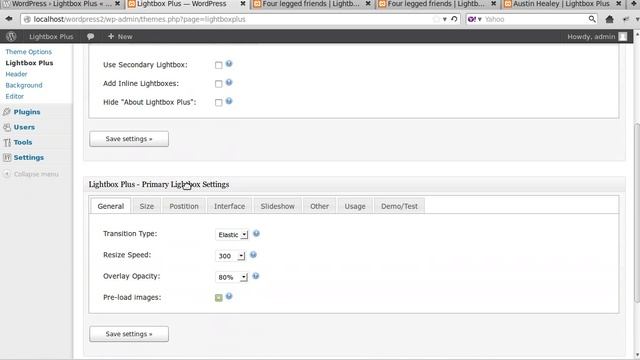Click the Settings menu icon
The image size is (640, 360).
7,158
